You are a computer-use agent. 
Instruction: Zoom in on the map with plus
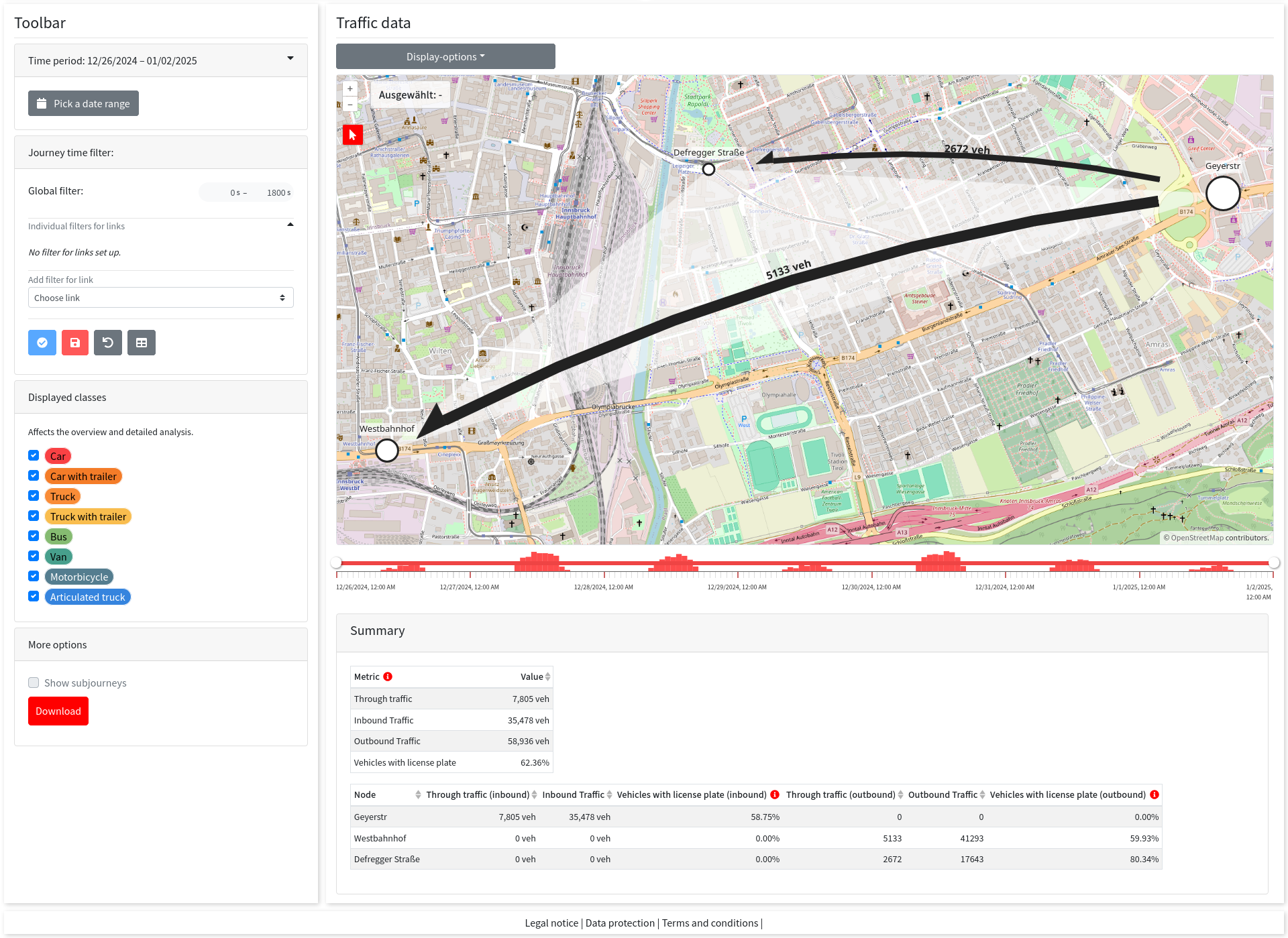click(350, 89)
